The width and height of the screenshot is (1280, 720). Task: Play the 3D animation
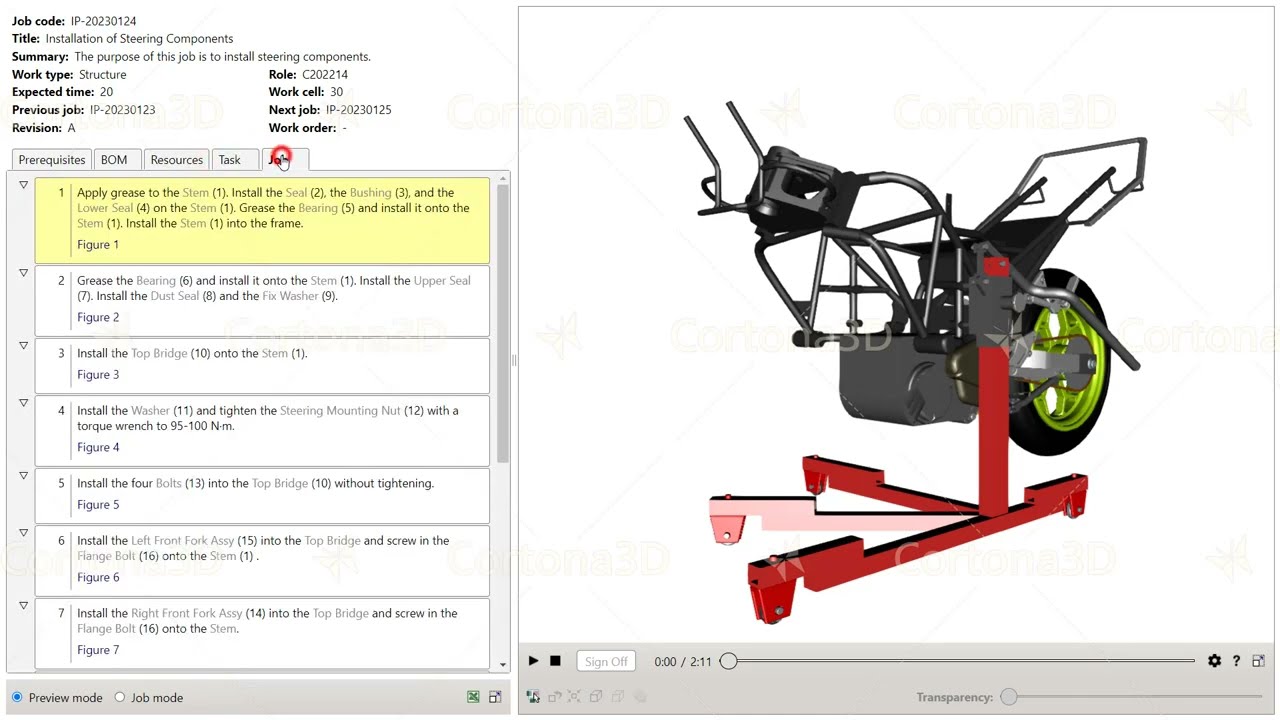coord(533,661)
